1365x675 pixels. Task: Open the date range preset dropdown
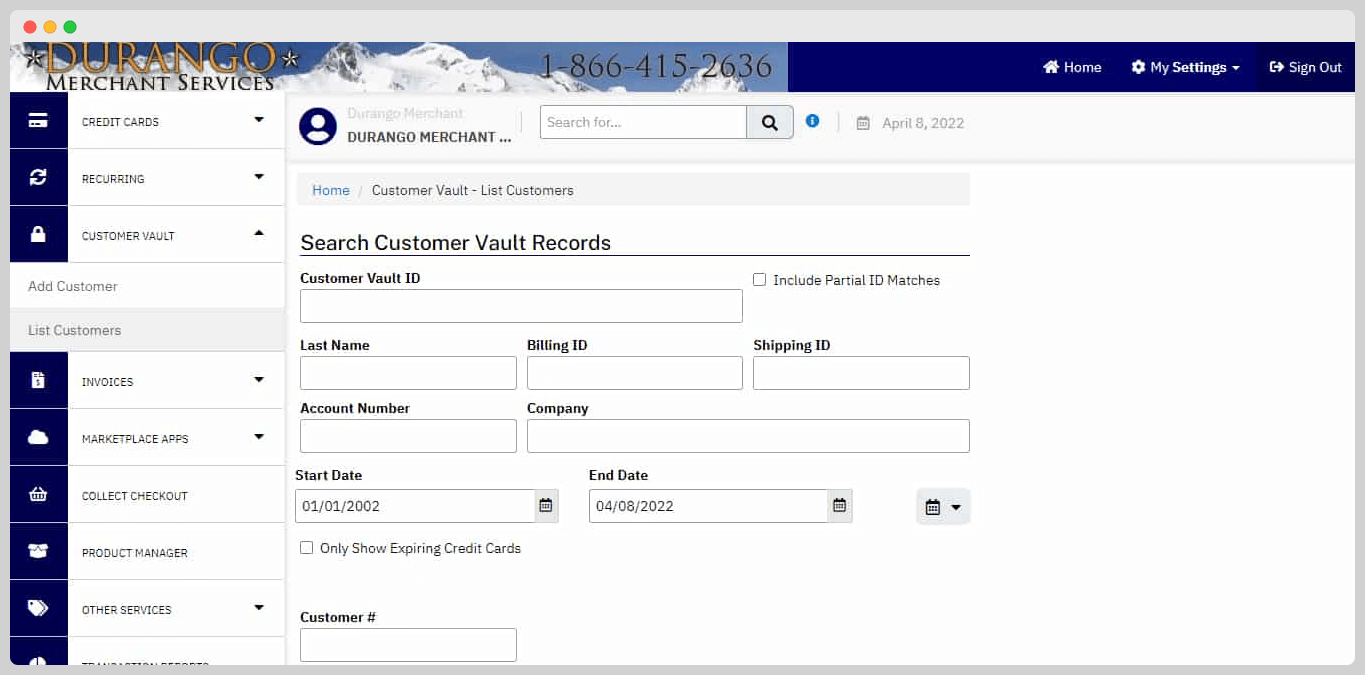click(x=942, y=506)
